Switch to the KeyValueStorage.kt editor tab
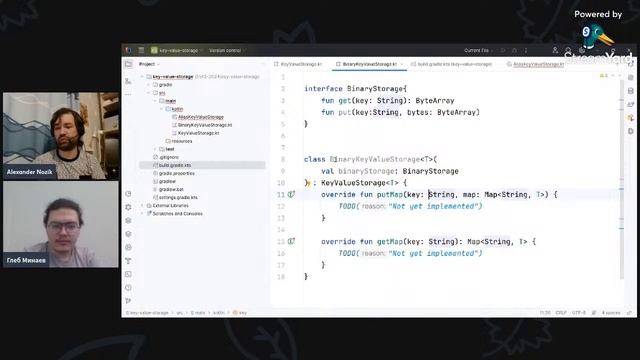The height and width of the screenshot is (360, 640). coord(298,64)
